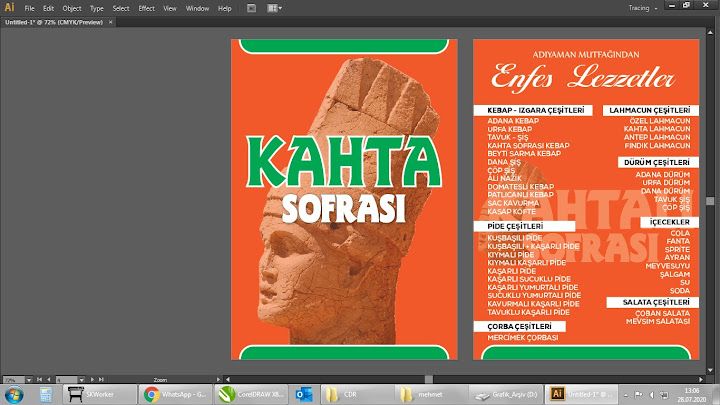Viewport: 720px width, 405px height.
Task: Switch to the CorelDRAW taskbar window
Action: pyautogui.click(x=251, y=394)
